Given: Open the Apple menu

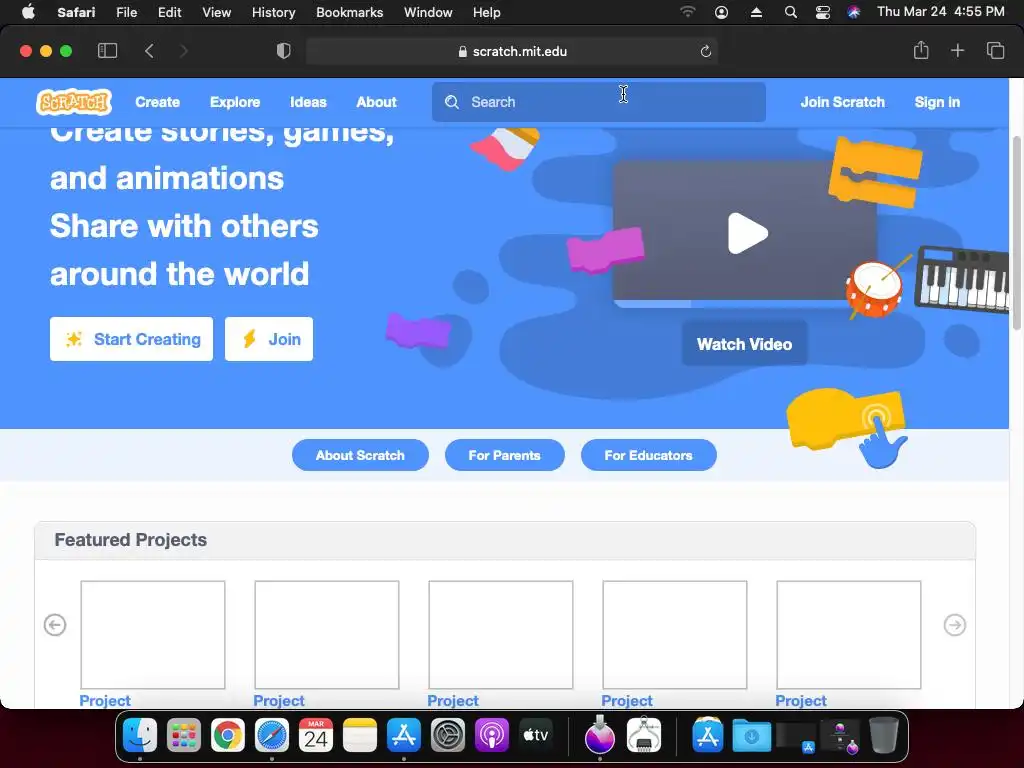Looking at the screenshot, I should (28, 12).
